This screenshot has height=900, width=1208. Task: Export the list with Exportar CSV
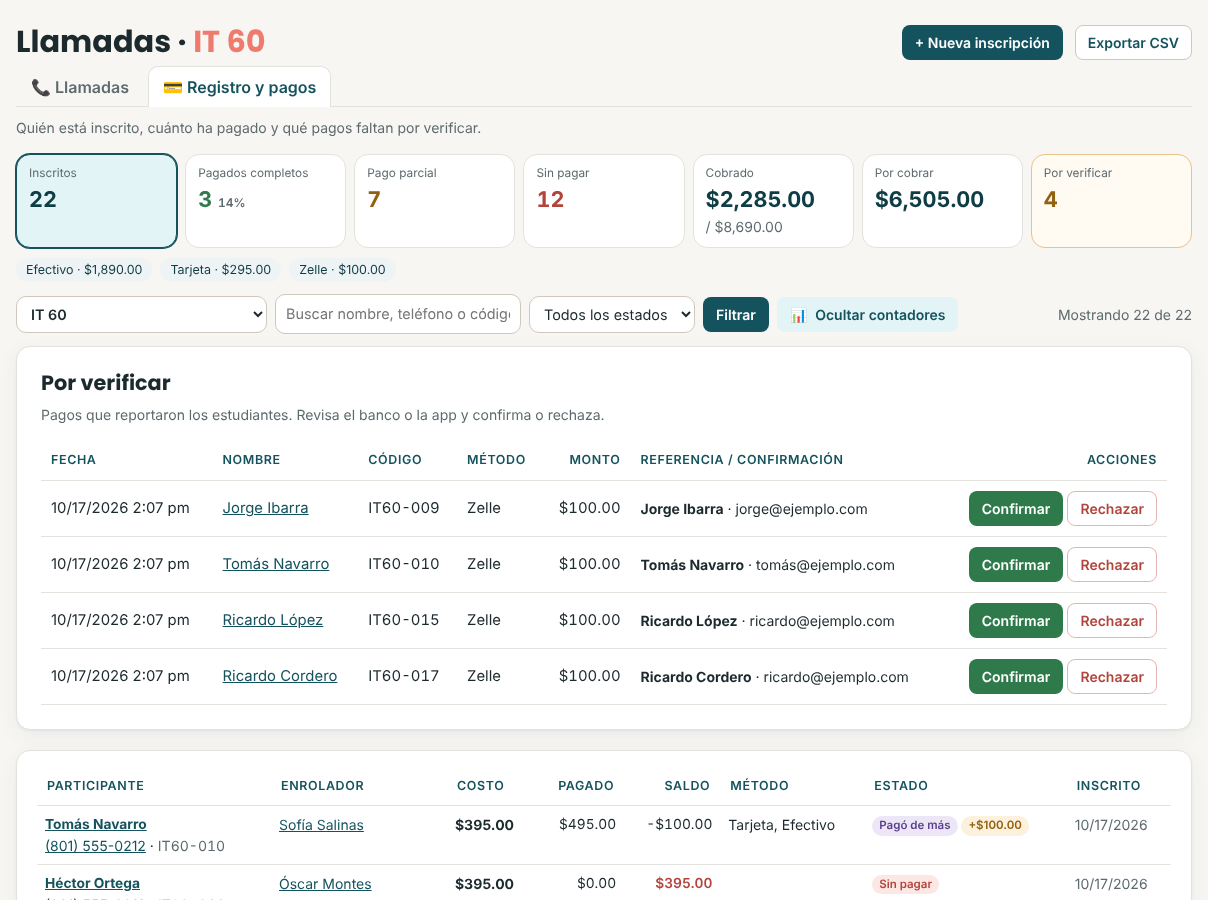point(1133,43)
